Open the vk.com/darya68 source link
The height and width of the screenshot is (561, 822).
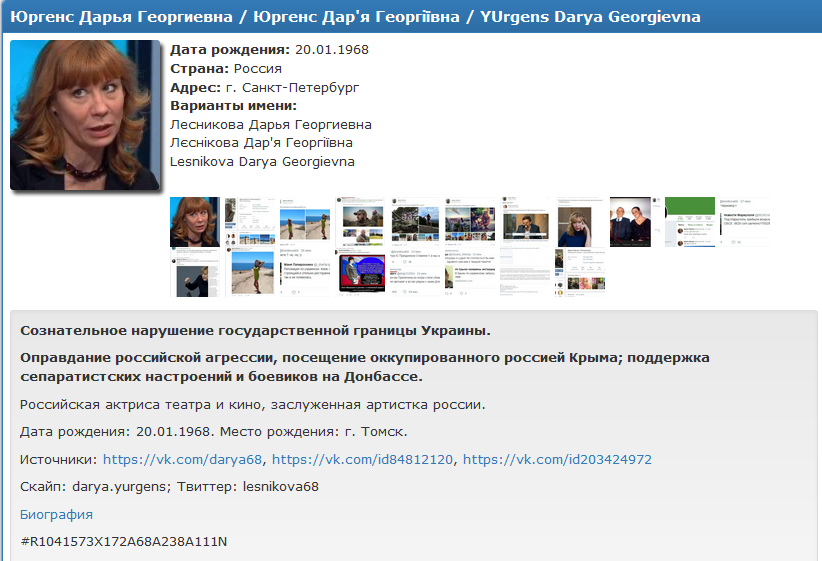183,460
